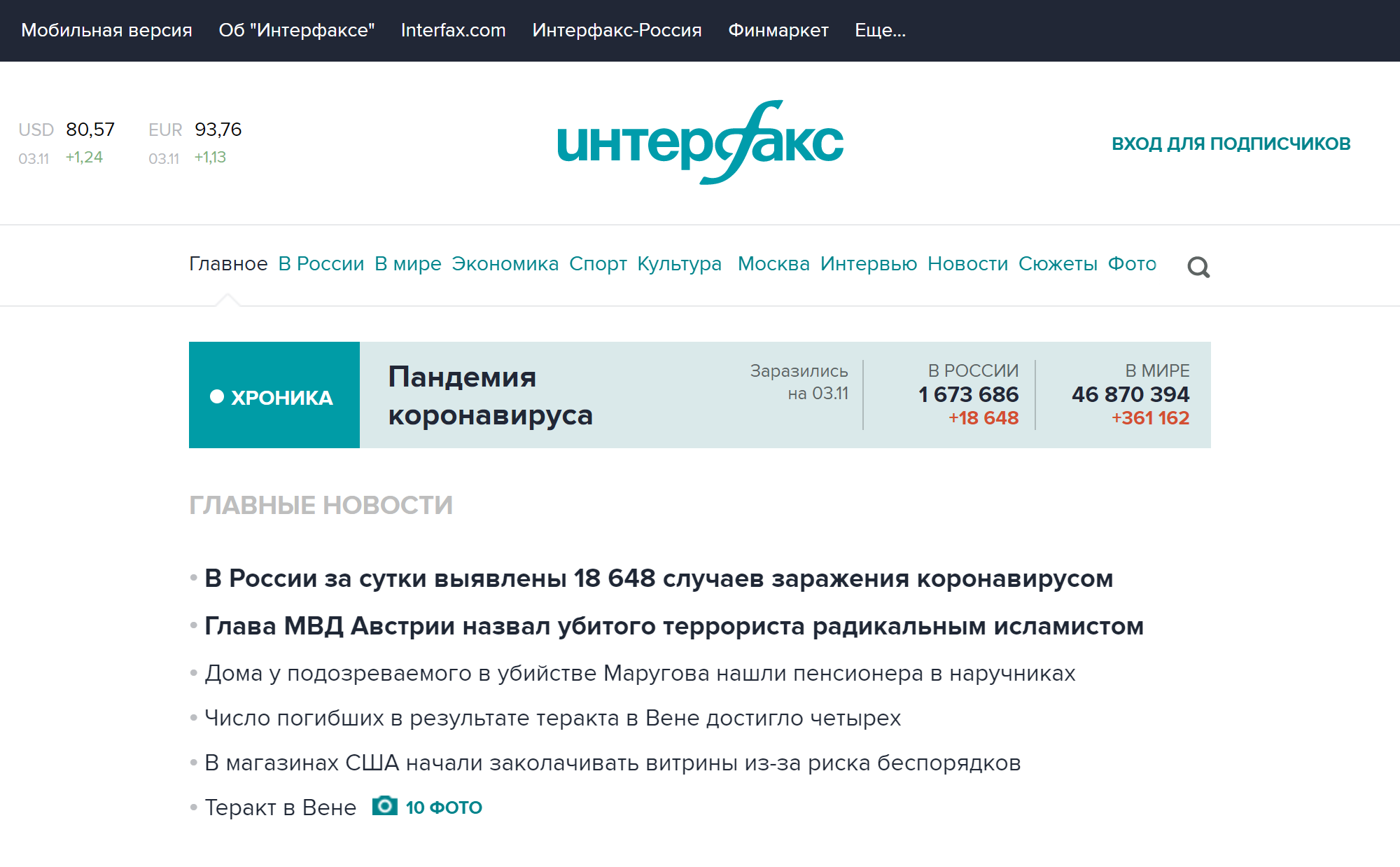The image size is (1400, 867).
Task: Click ГЛАВНЫЕ НОВОСТИ heading
Action: coord(321,505)
